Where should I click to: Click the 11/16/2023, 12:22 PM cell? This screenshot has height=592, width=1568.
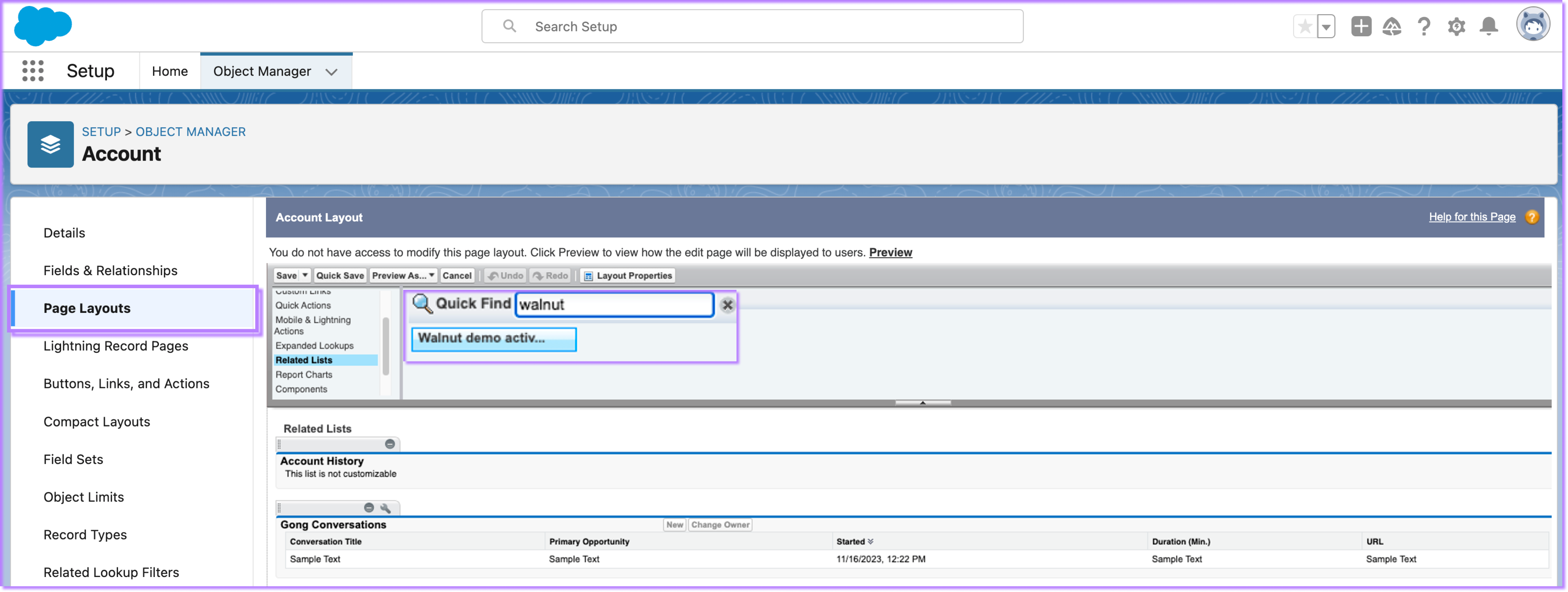[x=880, y=559]
